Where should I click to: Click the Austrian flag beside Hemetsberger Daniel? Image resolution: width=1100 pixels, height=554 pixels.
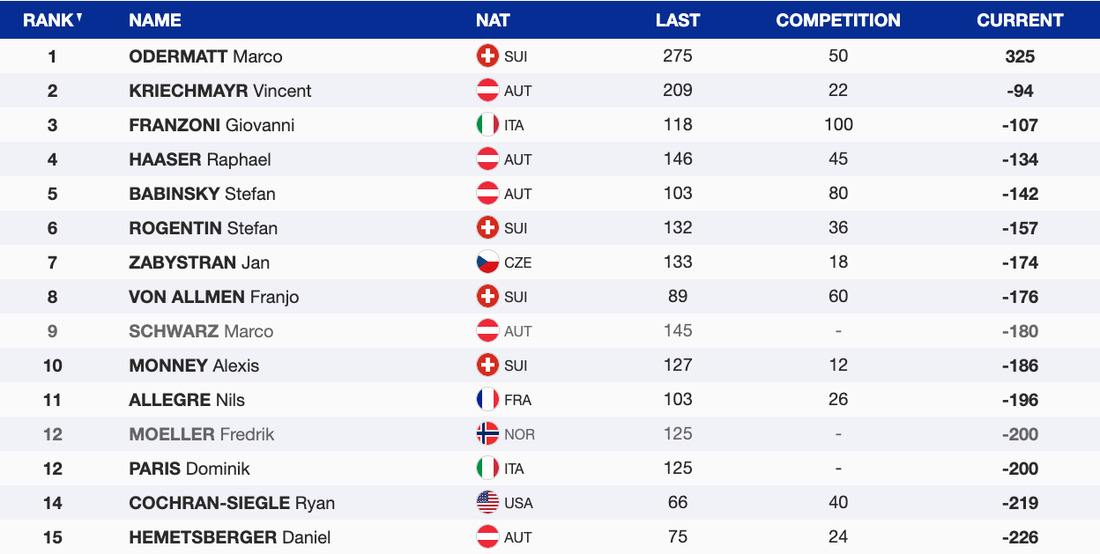click(488, 537)
